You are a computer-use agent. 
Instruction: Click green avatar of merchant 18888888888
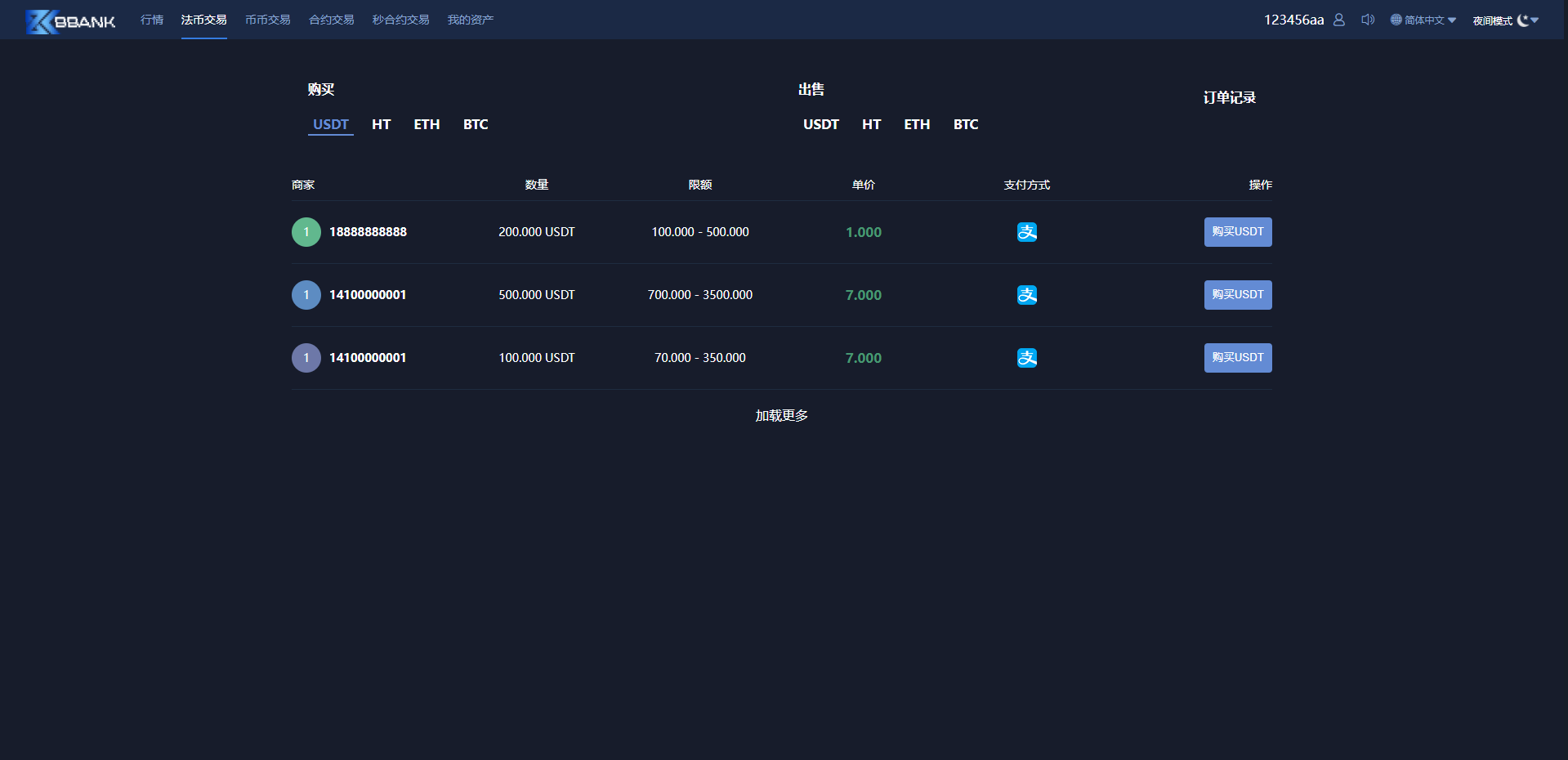[x=306, y=232]
